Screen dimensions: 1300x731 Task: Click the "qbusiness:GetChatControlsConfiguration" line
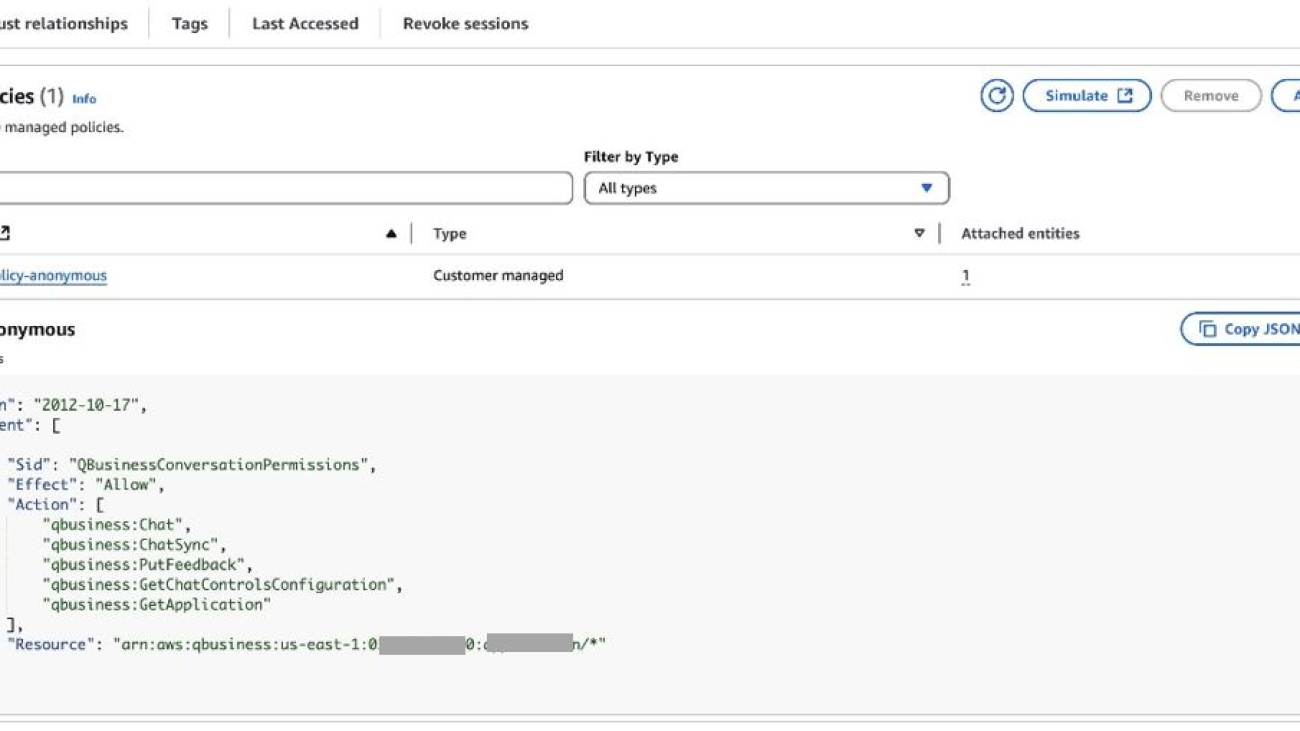pyautogui.click(x=222, y=584)
